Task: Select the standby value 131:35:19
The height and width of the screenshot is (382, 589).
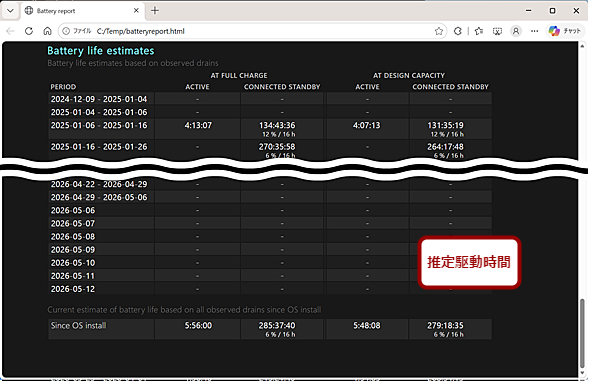Action: pos(446,125)
